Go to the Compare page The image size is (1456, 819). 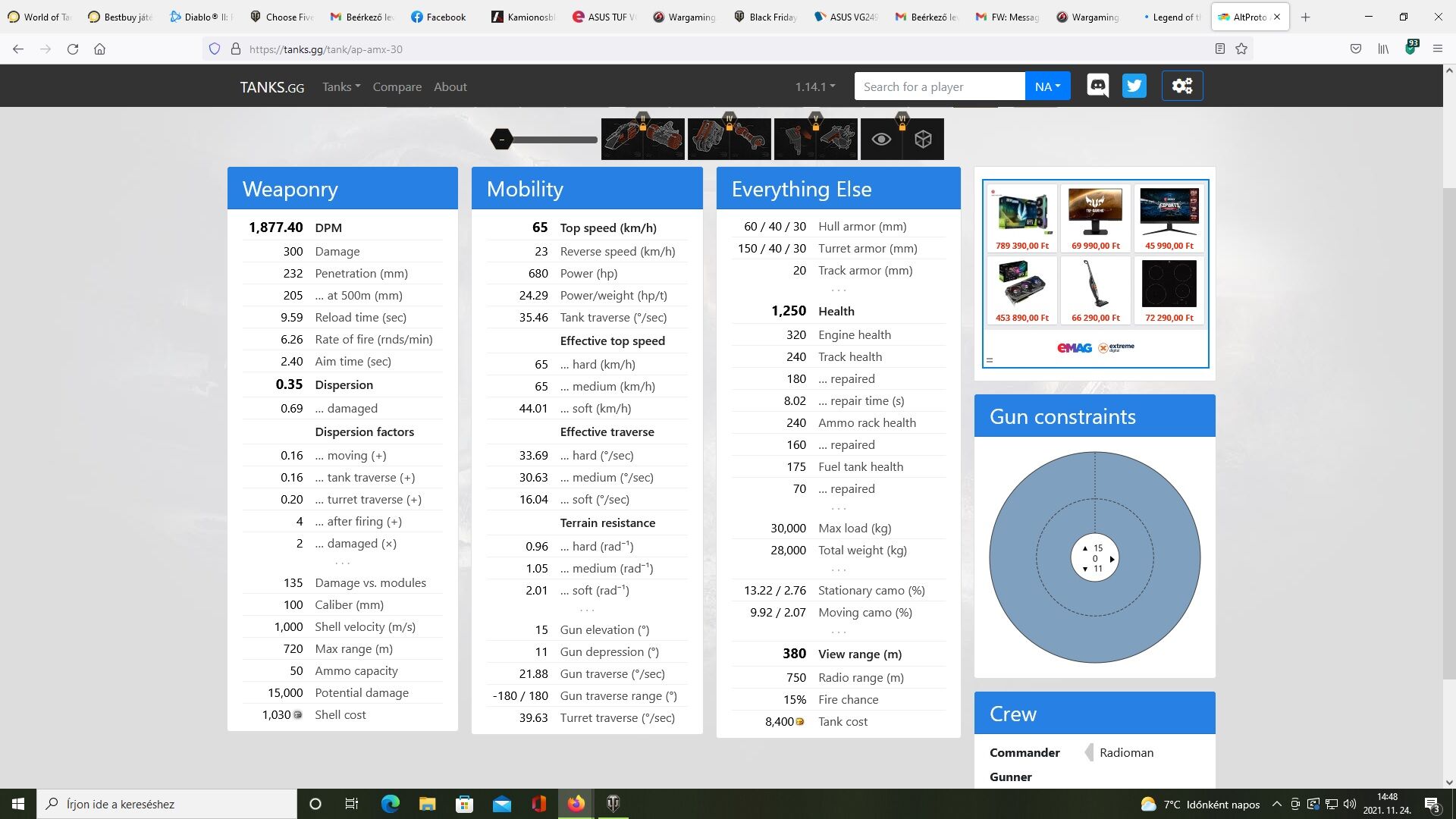pos(397,86)
